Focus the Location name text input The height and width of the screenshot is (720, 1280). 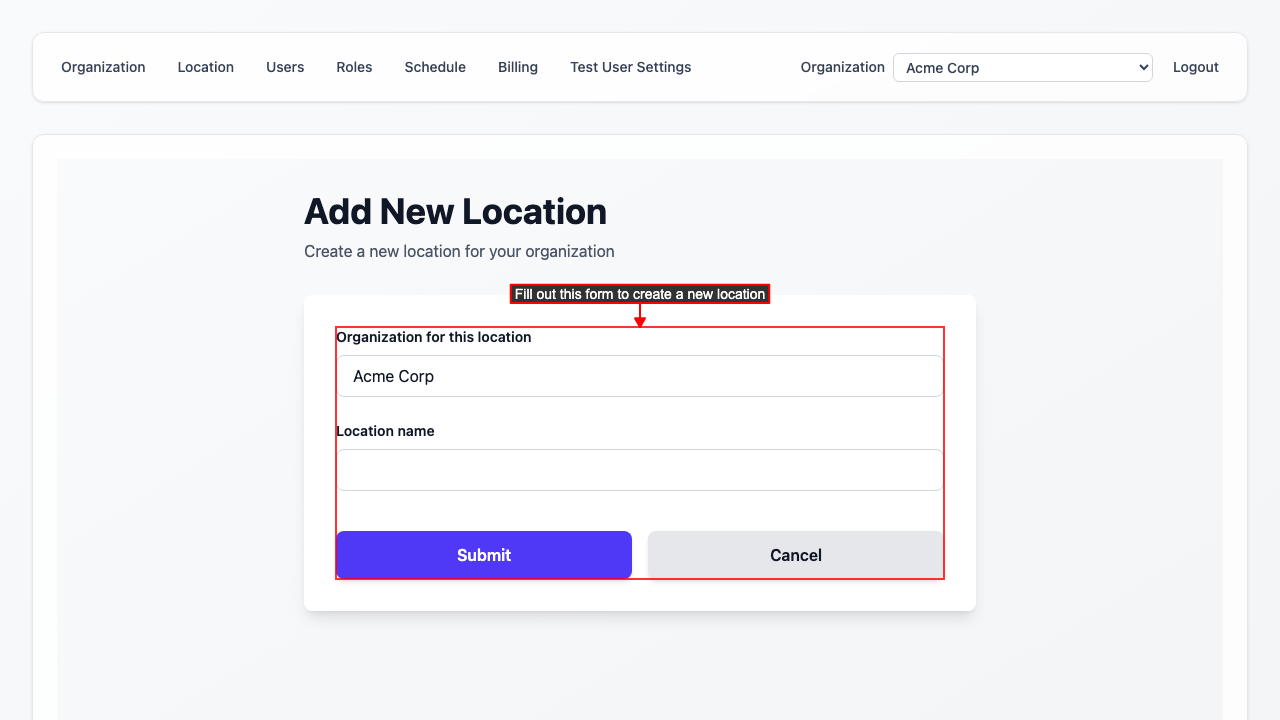[640, 470]
